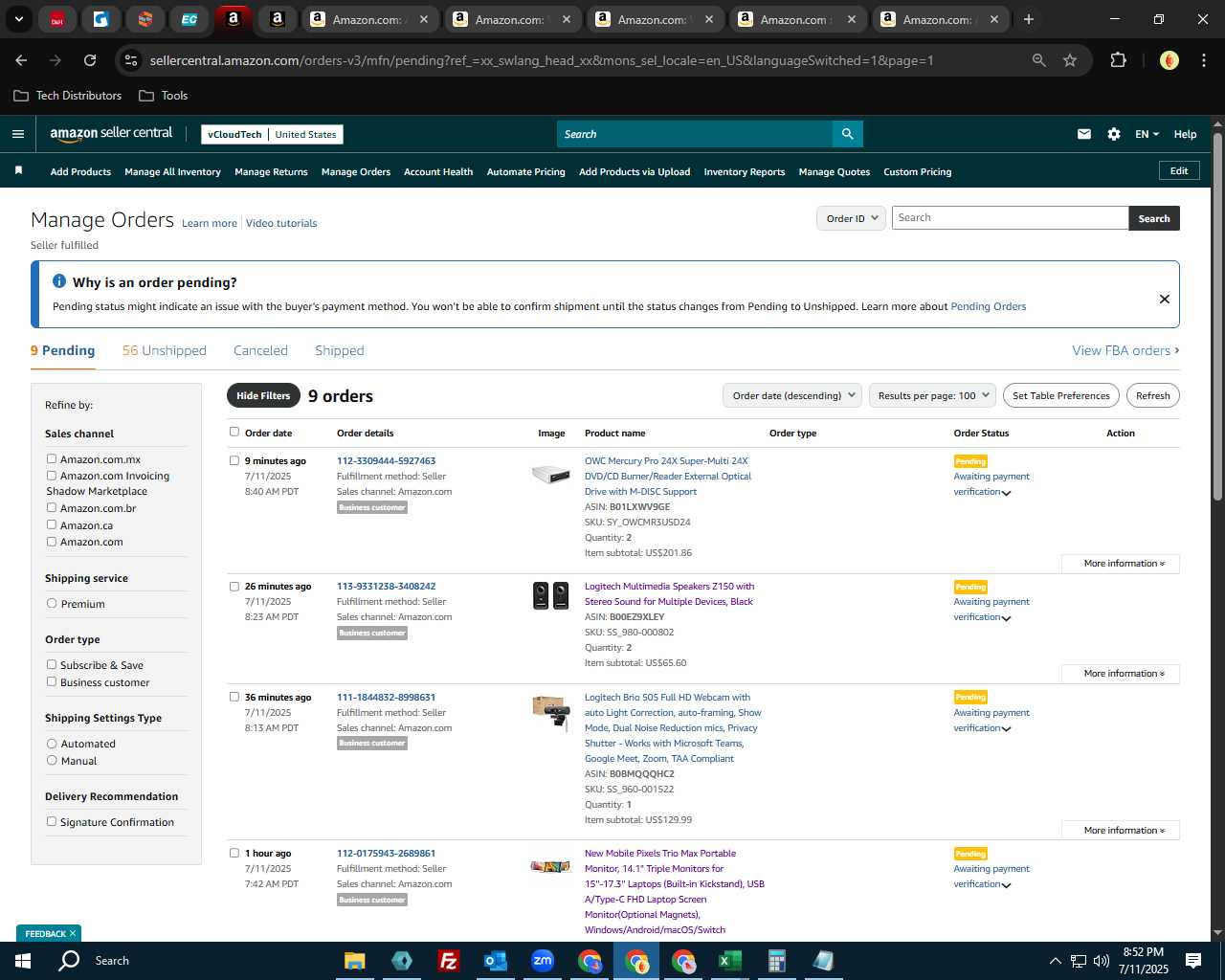Viewport: 1225px width, 980px height.
Task: Expand More information for the OWC Mercury order
Action: click(1121, 564)
